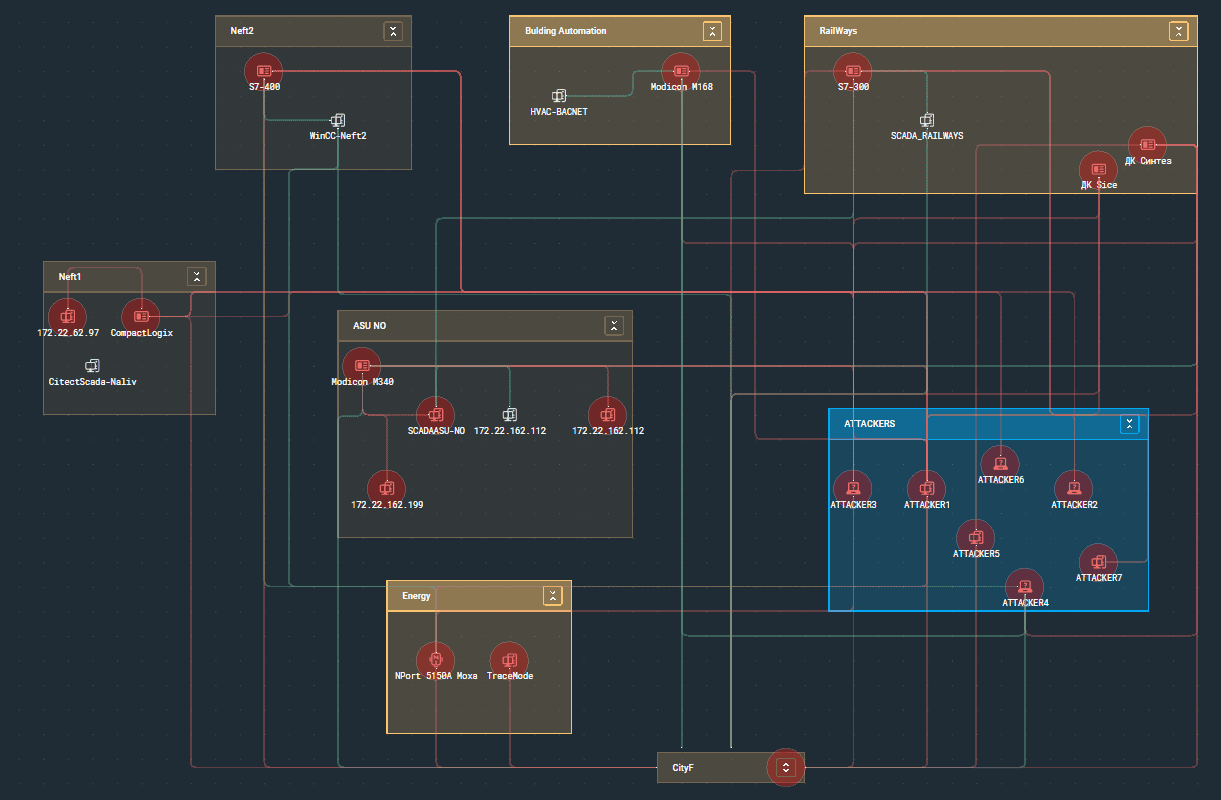Screen dimensions: 1221x800
Task: Select the CompactLogix controller node
Action: tap(141, 316)
